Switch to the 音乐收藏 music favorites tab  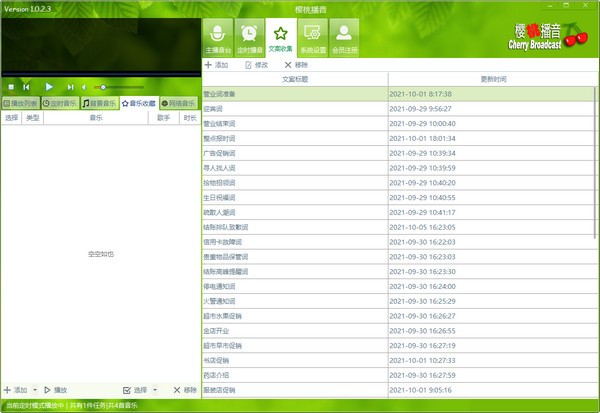point(139,103)
